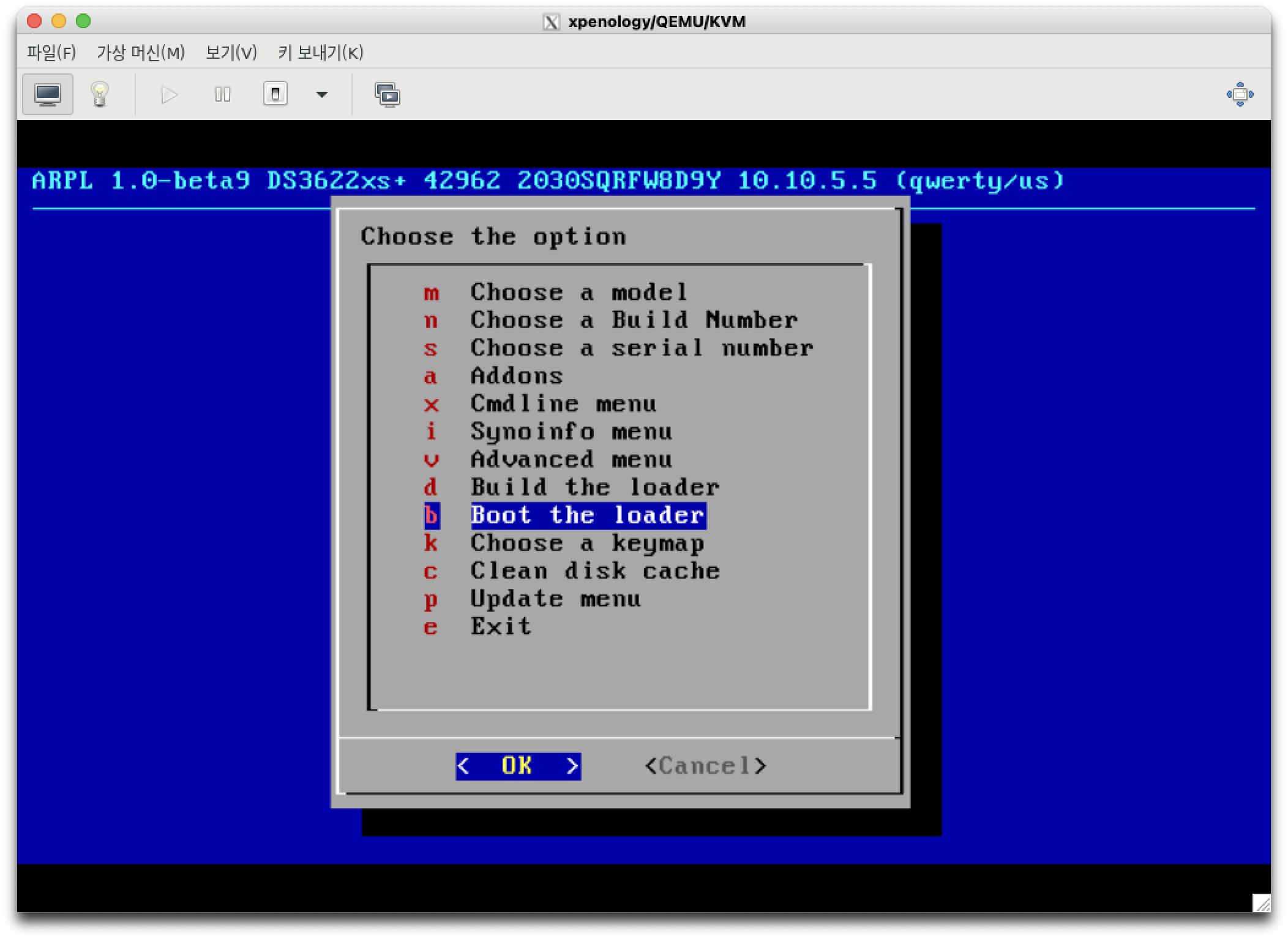Screen dimensions: 1288x939
Task: Open the 보기(V) menu
Action: coord(231,53)
